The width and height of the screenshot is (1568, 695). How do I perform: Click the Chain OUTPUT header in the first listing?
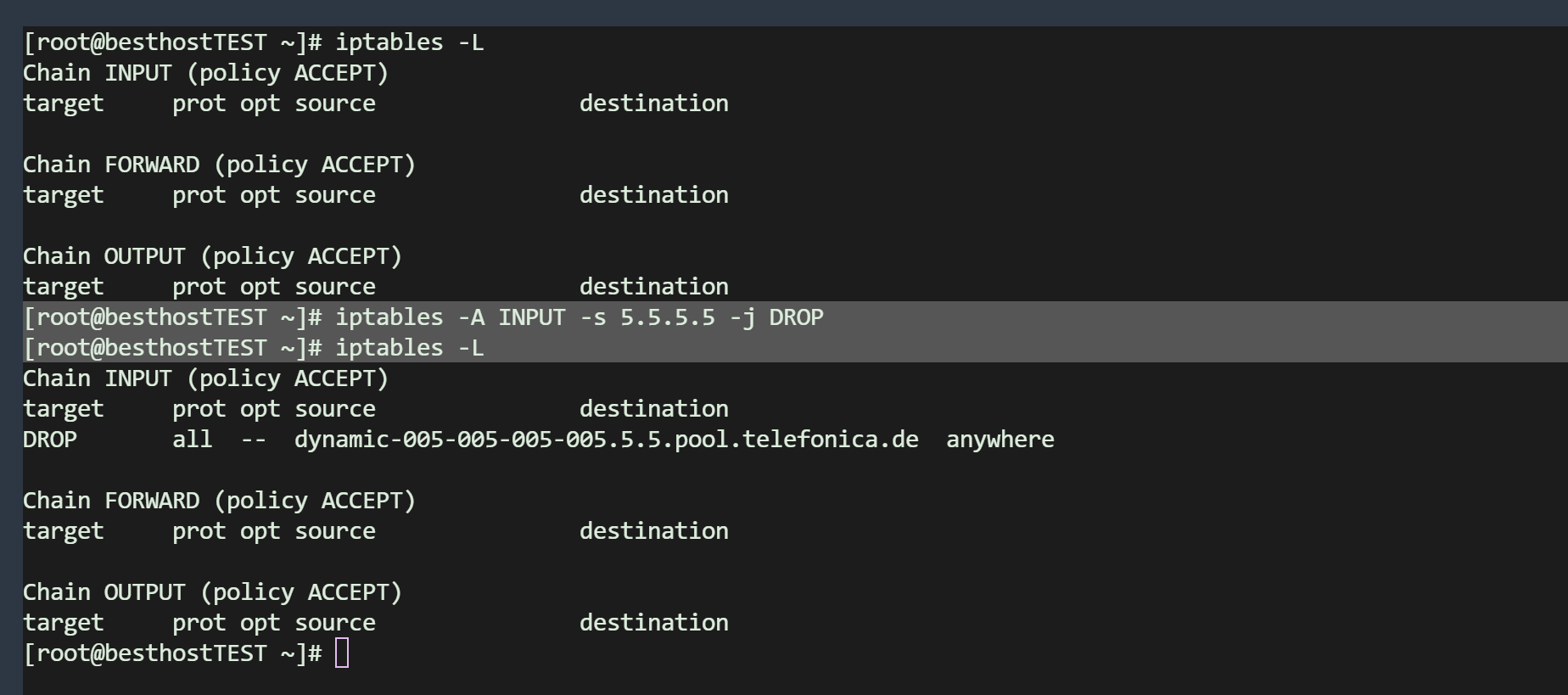pyautogui.click(x=212, y=256)
